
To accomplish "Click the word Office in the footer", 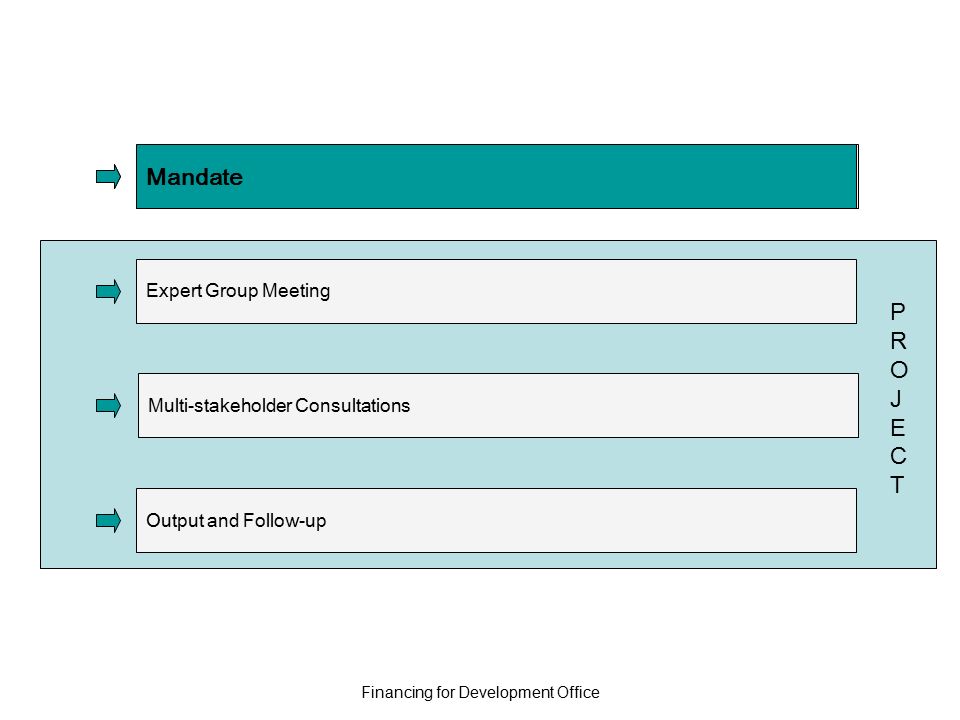I will point(578,692).
